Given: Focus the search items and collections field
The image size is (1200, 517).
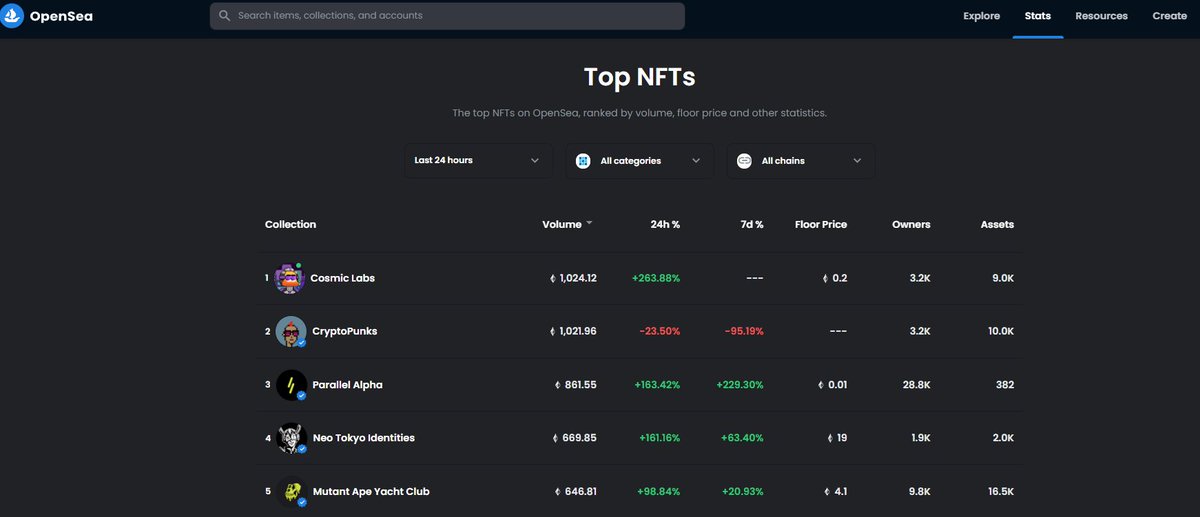Looking at the screenshot, I should (447, 16).
